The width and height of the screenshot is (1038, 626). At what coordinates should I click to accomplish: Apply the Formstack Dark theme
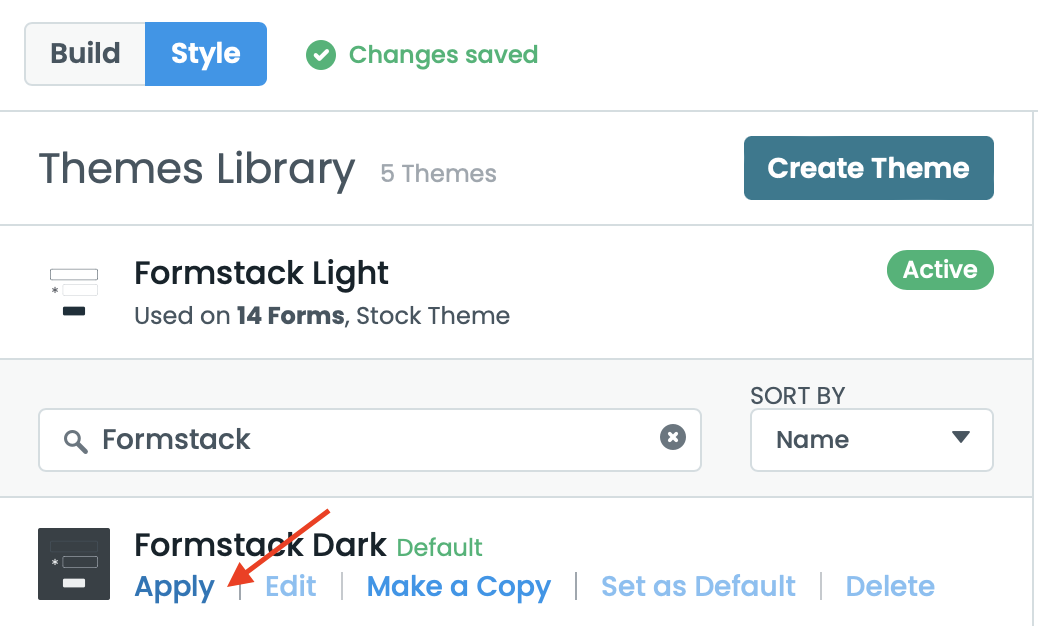coord(175,587)
